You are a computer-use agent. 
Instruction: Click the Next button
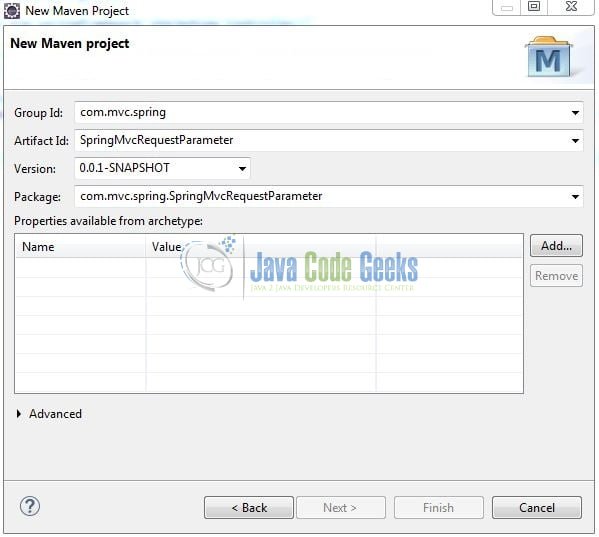pos(341,508)
